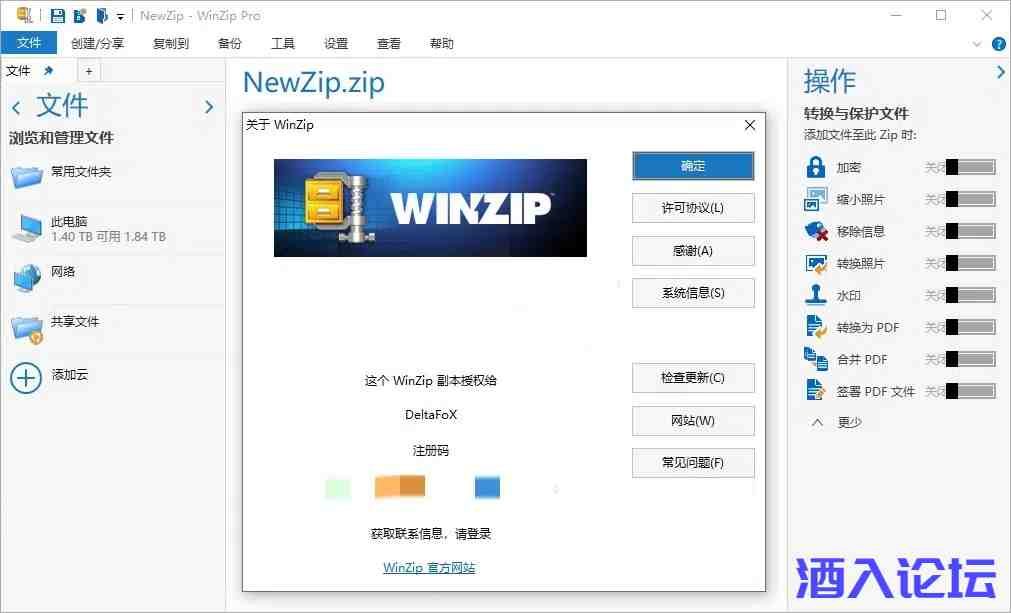Click the Save floppy disk icon

[57, 15]
